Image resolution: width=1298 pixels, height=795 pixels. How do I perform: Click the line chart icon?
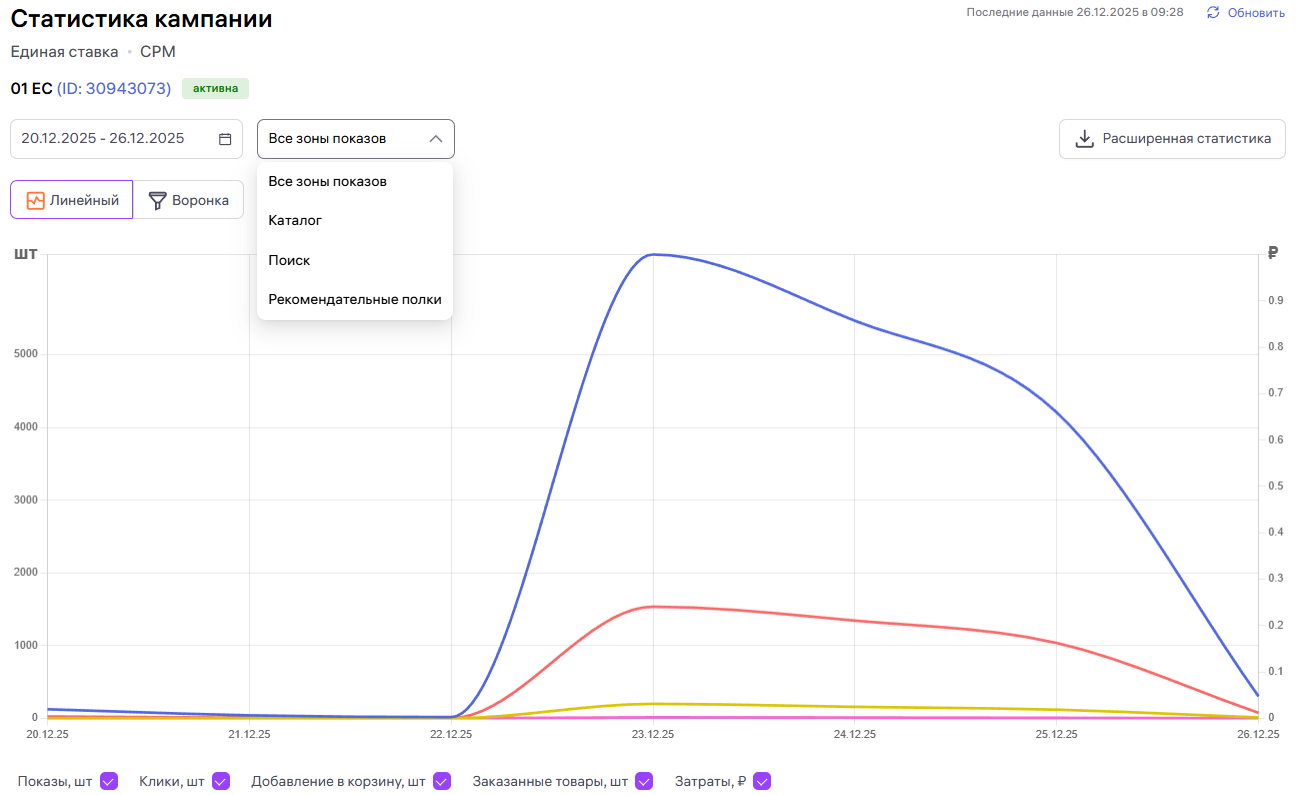[36, 200]
